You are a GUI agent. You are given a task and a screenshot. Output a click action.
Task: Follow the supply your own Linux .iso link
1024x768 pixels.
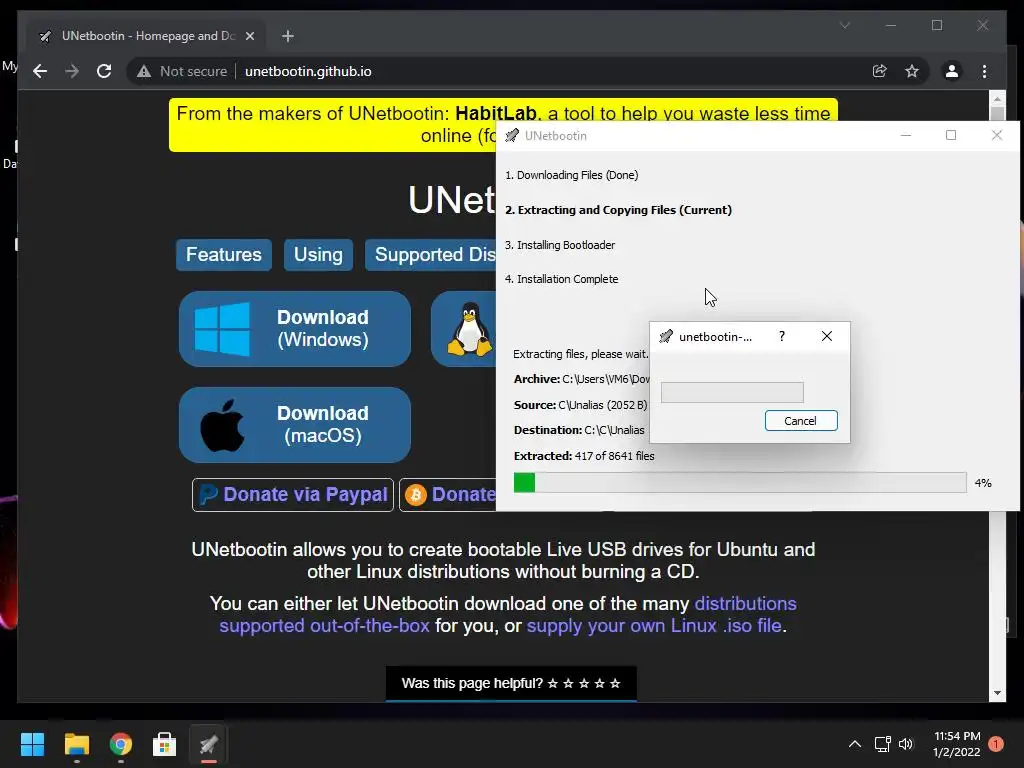pyautogui.click(x=654, y=626)
